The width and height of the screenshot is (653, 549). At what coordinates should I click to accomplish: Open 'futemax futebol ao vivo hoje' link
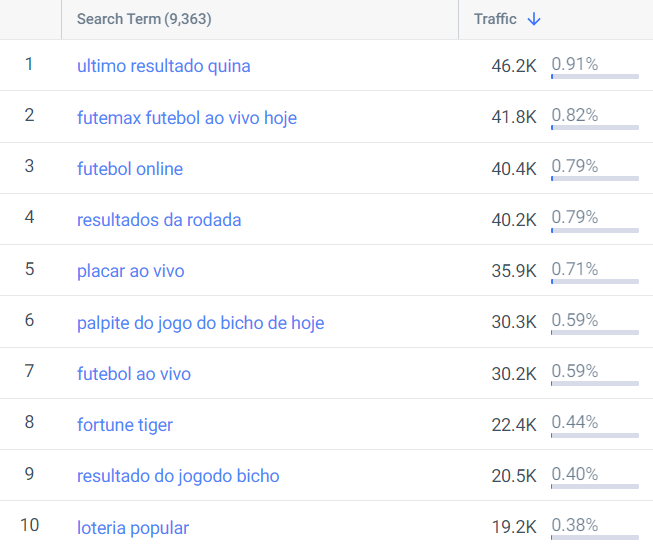tap(187, 117)
